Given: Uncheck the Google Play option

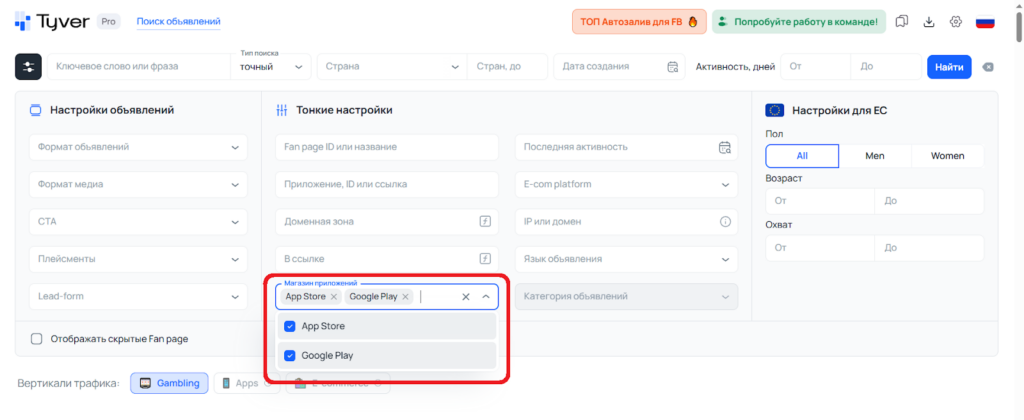Looking at the screenshot, I should coord(290,355).
